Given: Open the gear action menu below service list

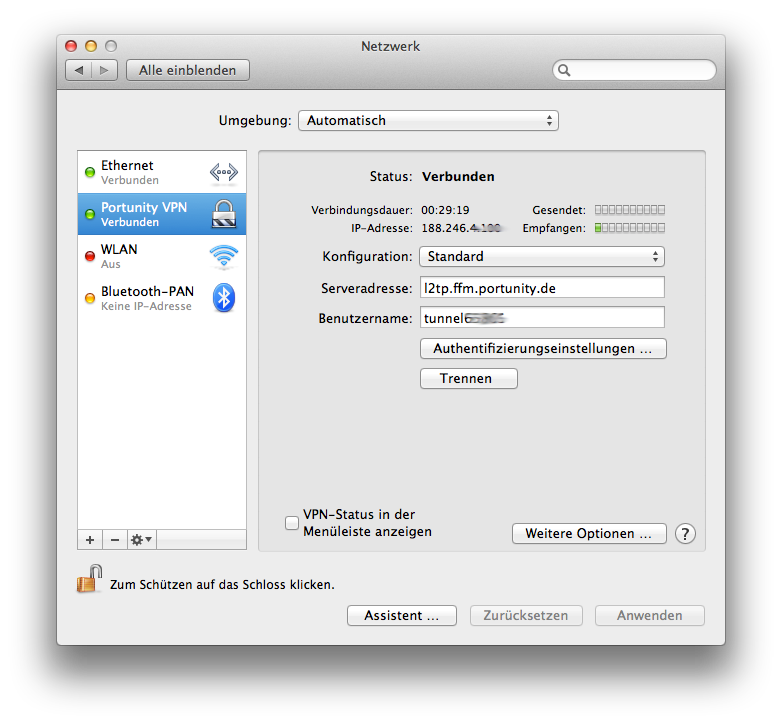Looking at the screenshot, I should point(141,540).
